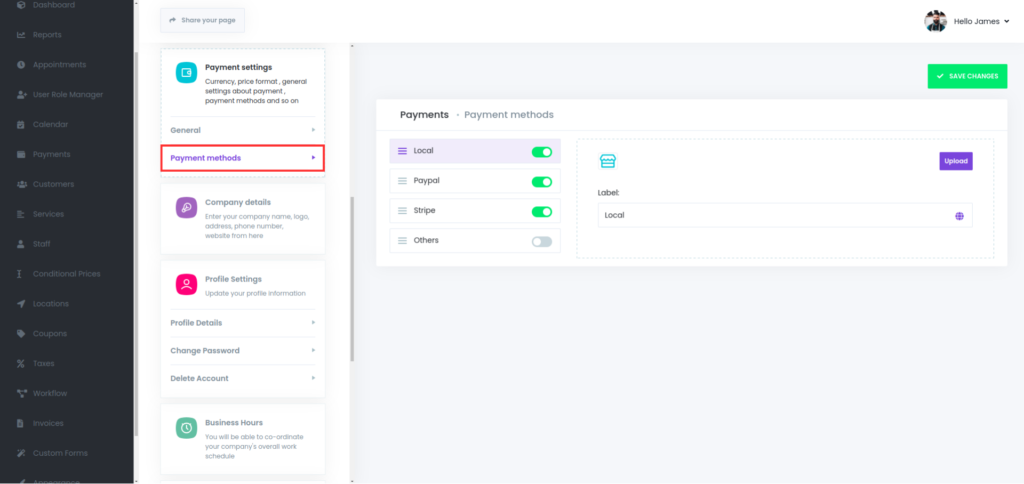Open Appointments in the sidebar menu
The width and height of the screenshot is (1024, 484).
59,65
